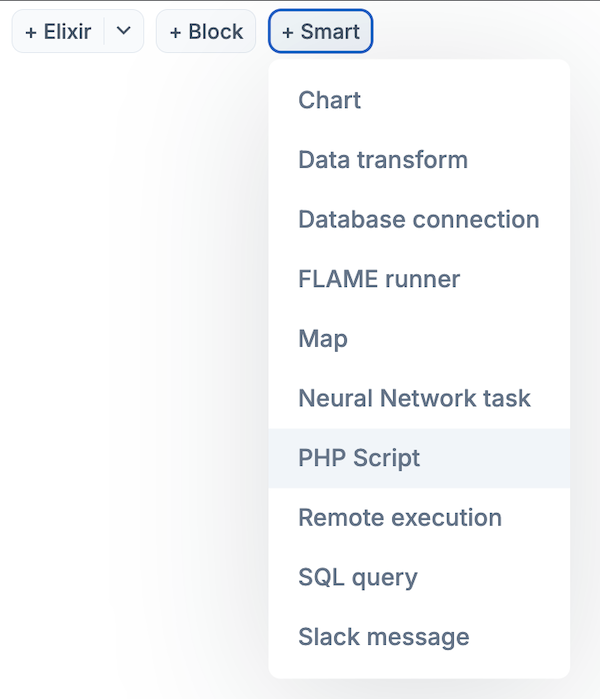This screenshot has height=699, width=600.
Task: Add a Slack message smart cell
Action: click(383, 637)
